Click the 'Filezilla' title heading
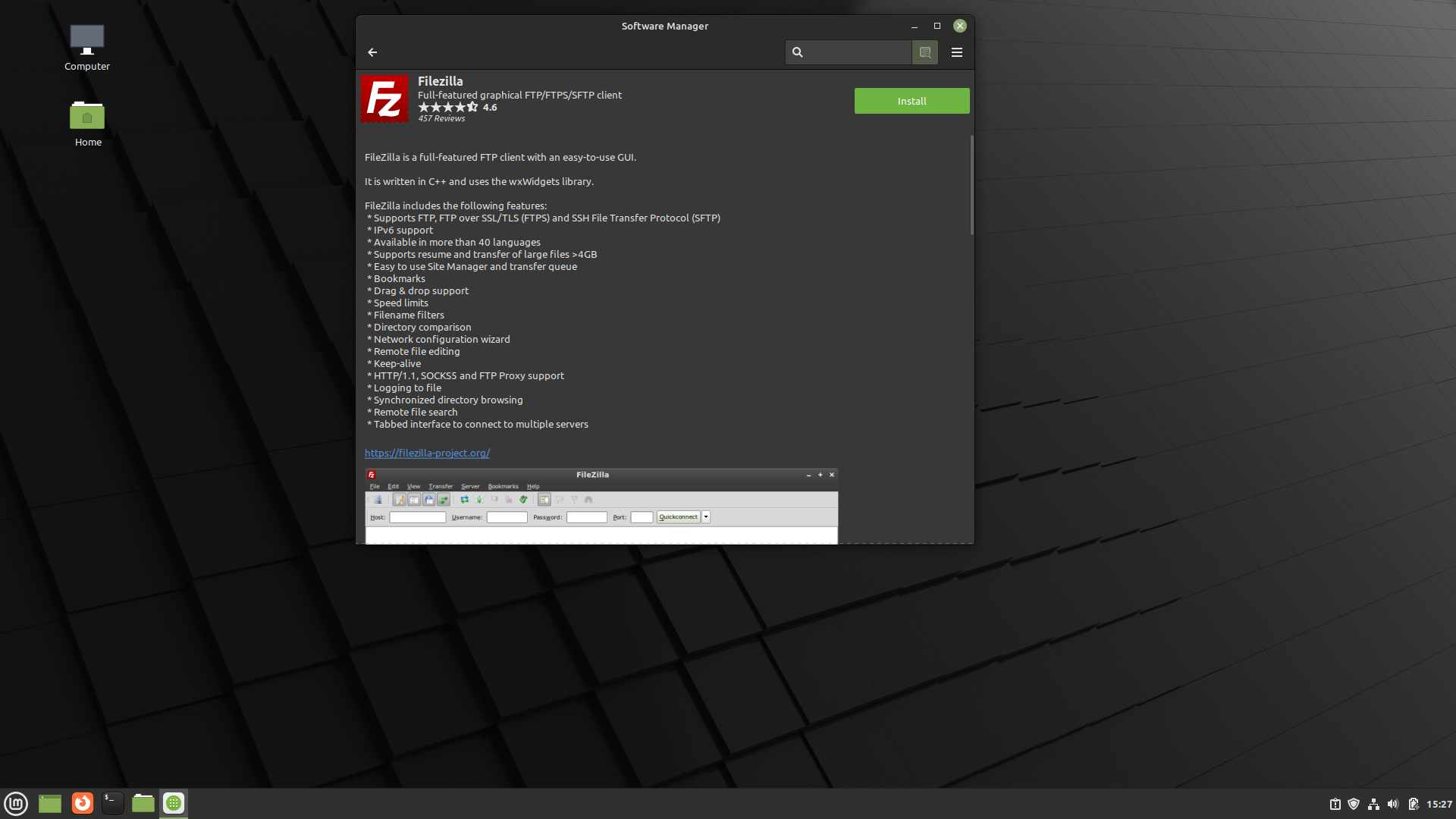Image resolution: width=1456 pixels, height=819 pixels. point(440,81)
